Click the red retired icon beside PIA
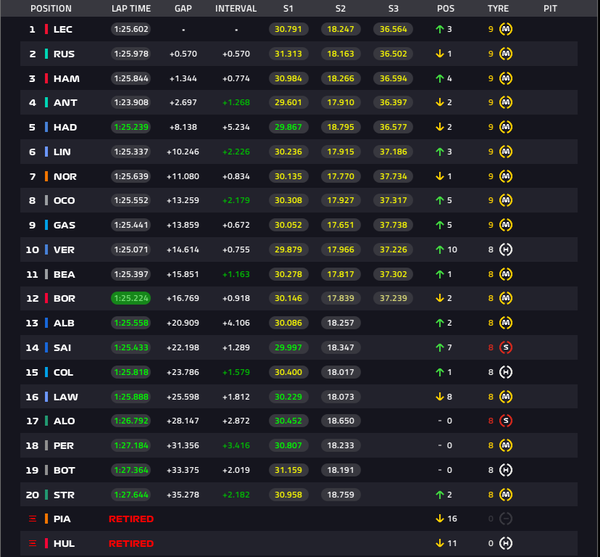 point(33,519)
